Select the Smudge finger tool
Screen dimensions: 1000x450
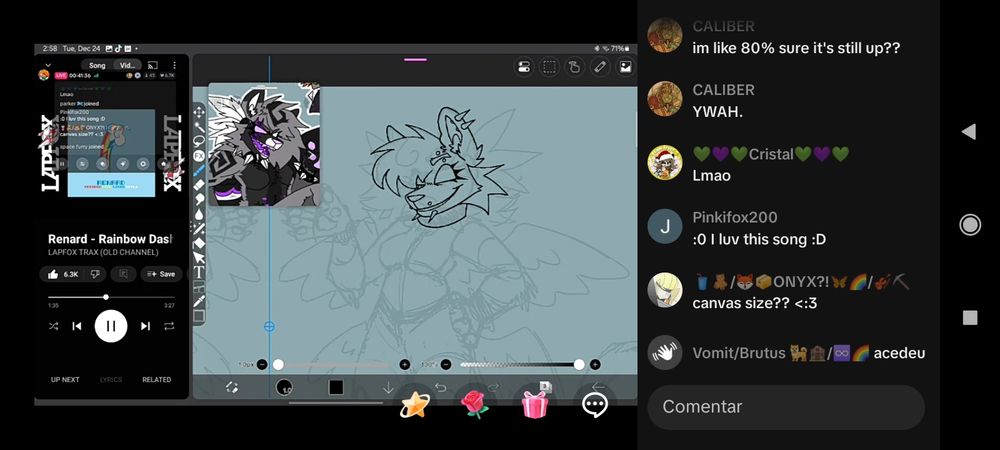coord(199,200)
